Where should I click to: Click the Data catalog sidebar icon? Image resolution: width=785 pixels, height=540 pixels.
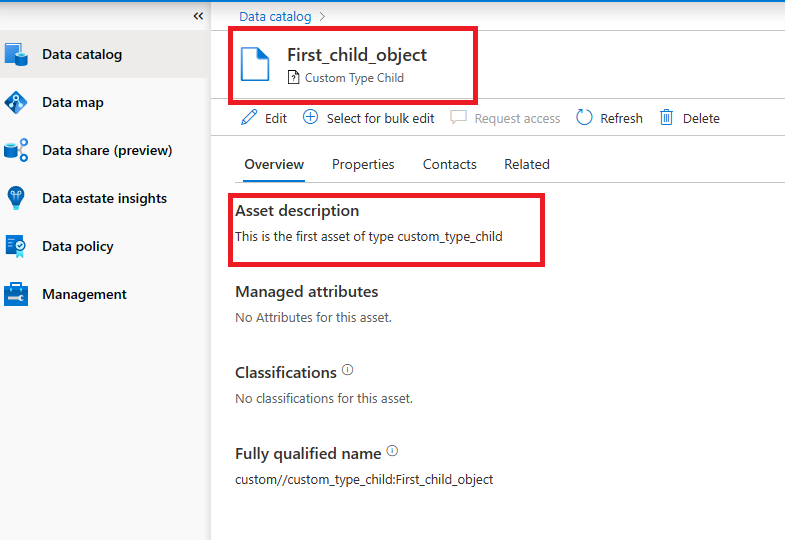[16, 54]
